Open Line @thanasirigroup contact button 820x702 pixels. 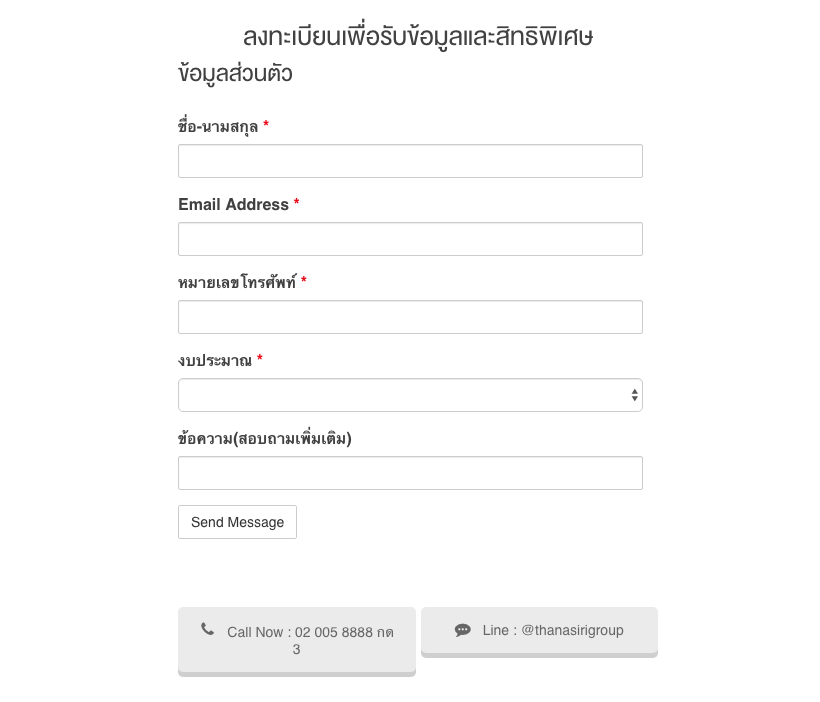pyautogui.click(x=539, y=632)
